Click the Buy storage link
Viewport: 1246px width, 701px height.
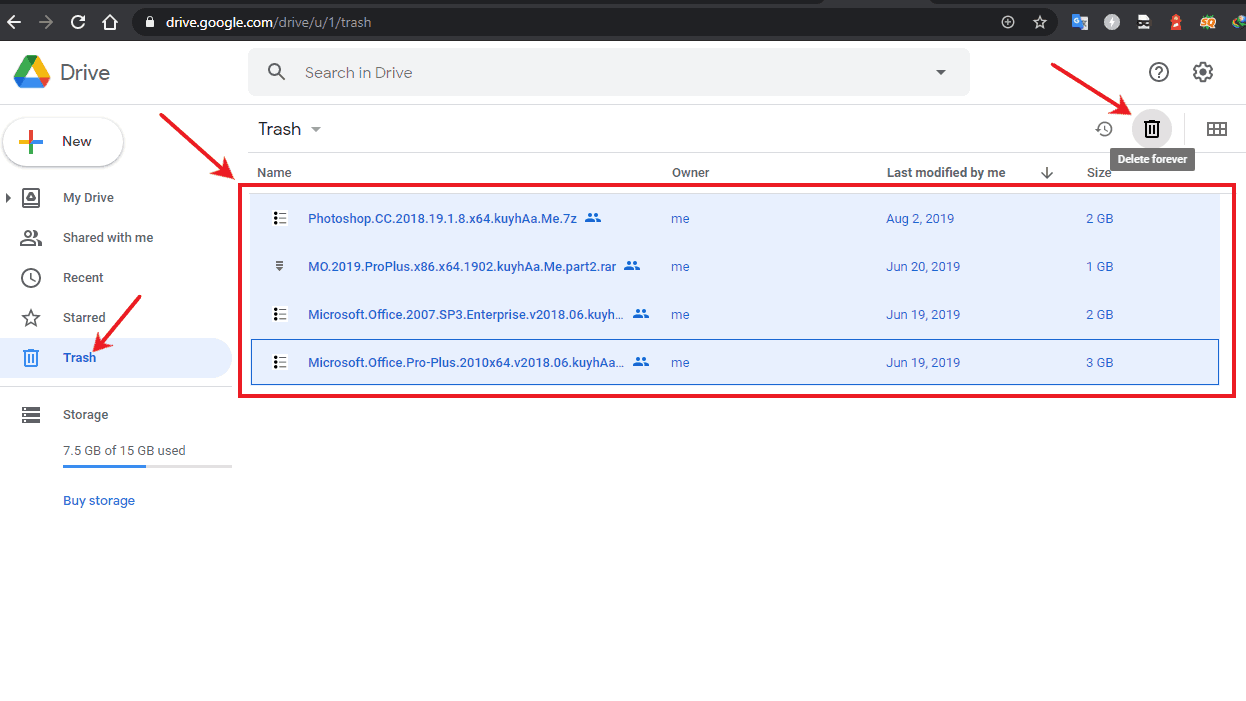(99, 501)
